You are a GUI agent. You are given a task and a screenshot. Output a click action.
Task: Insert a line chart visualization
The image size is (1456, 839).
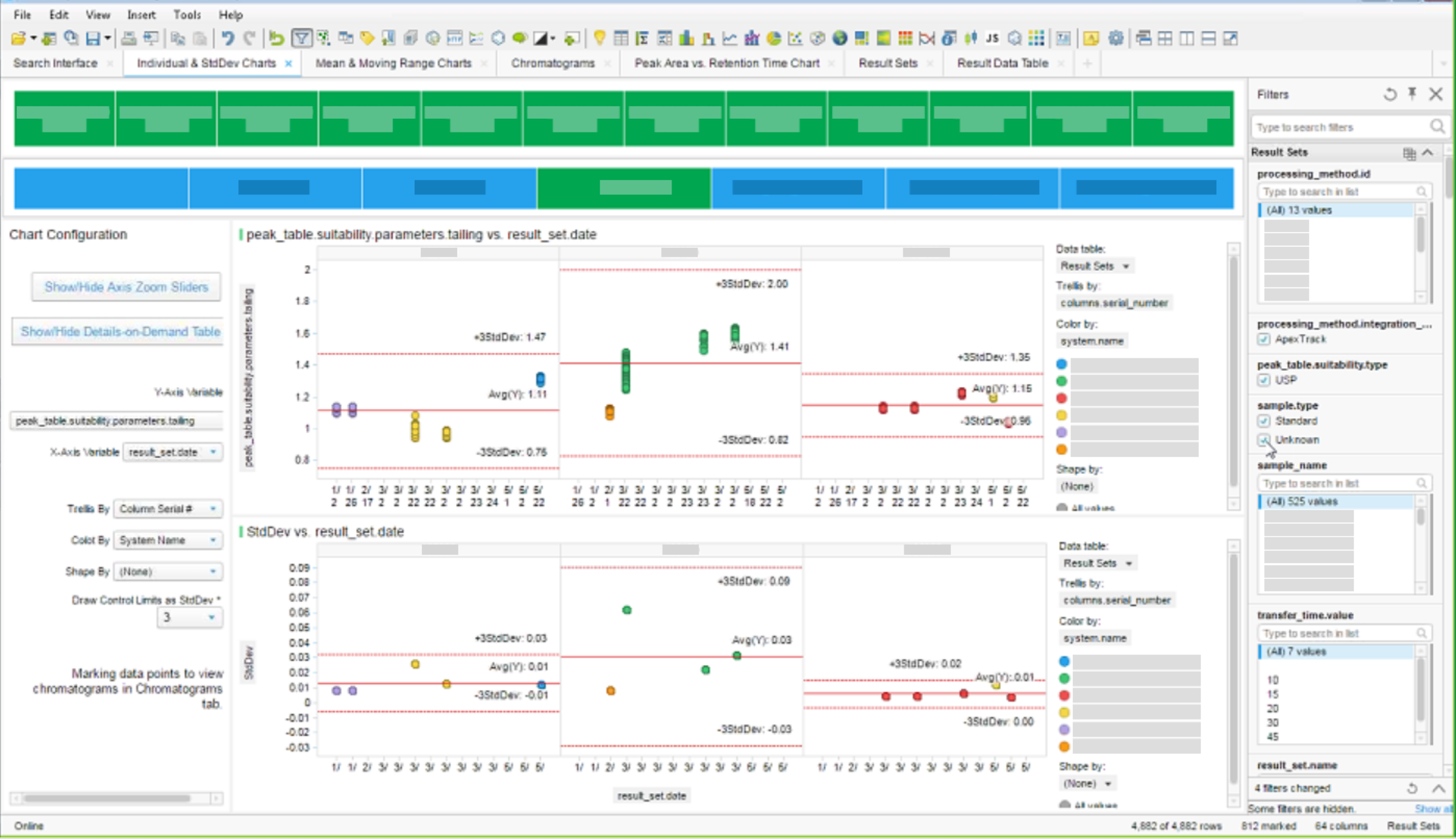pyautogui.click(x=730, y=39)
